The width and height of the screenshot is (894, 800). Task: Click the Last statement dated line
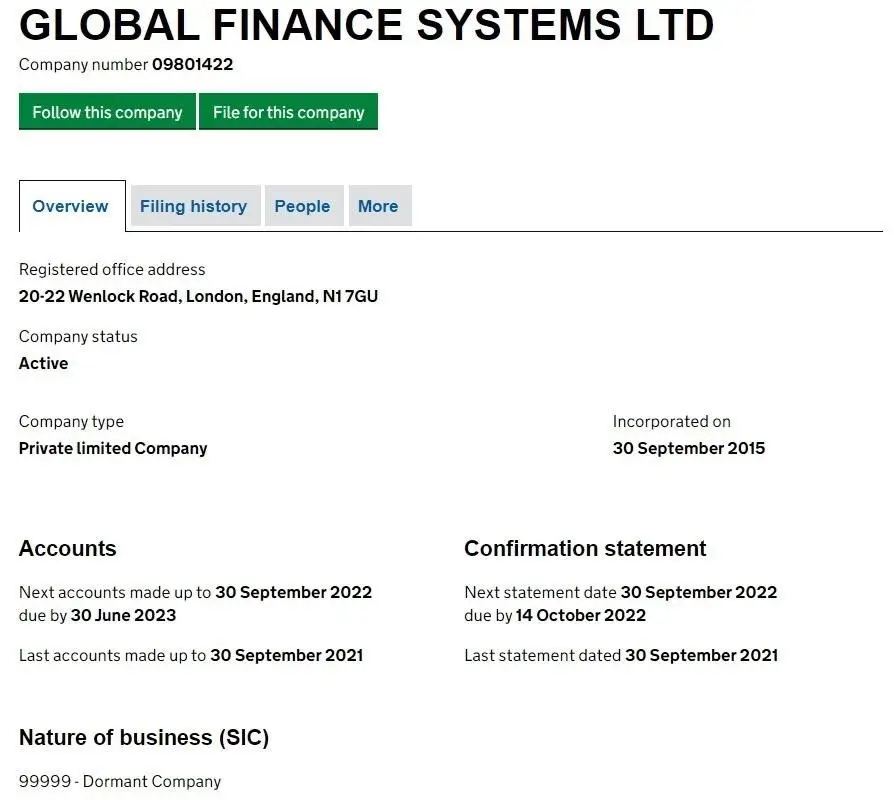[x=620, y=655]
